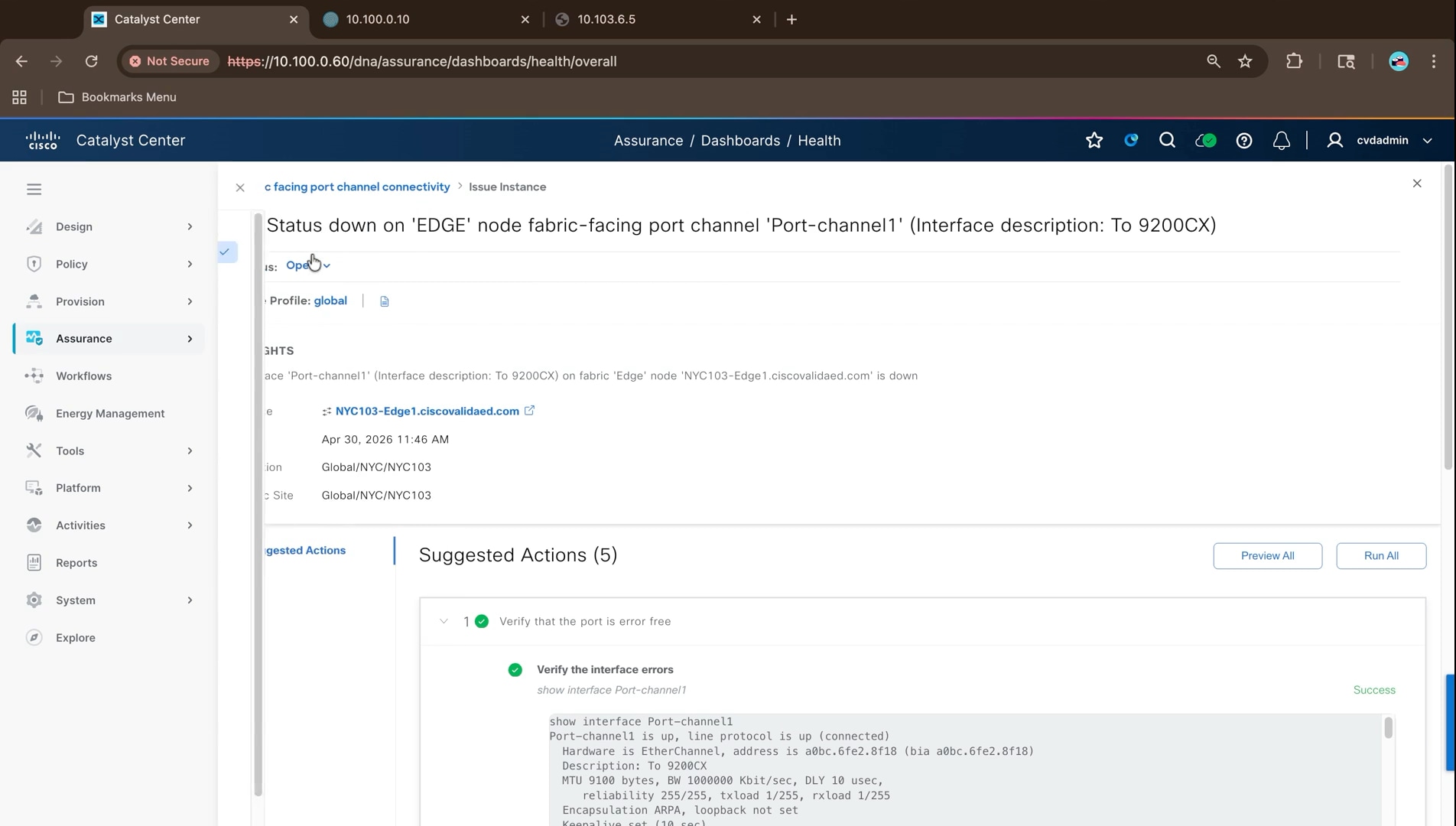Image resolution: width=1456 pixels, height=826 pixels.
Task: Click the command output scrollbar
Action: pos(1388,728)
